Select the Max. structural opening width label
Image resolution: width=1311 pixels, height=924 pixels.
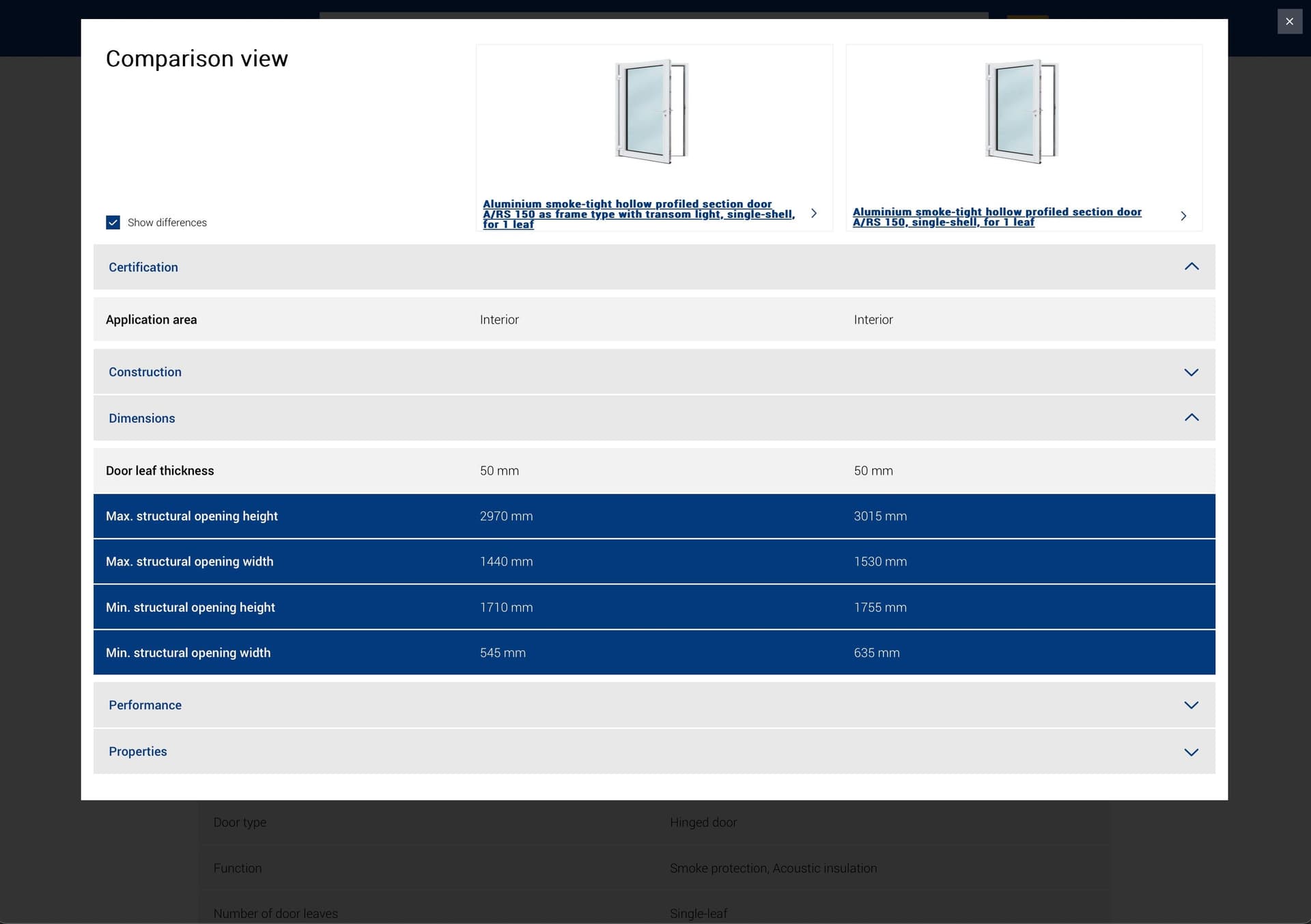(189, 561)
